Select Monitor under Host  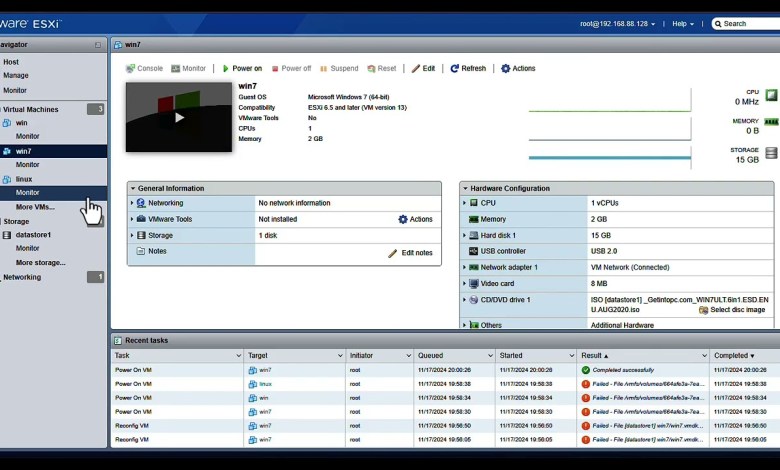click(x=15, y=90)
